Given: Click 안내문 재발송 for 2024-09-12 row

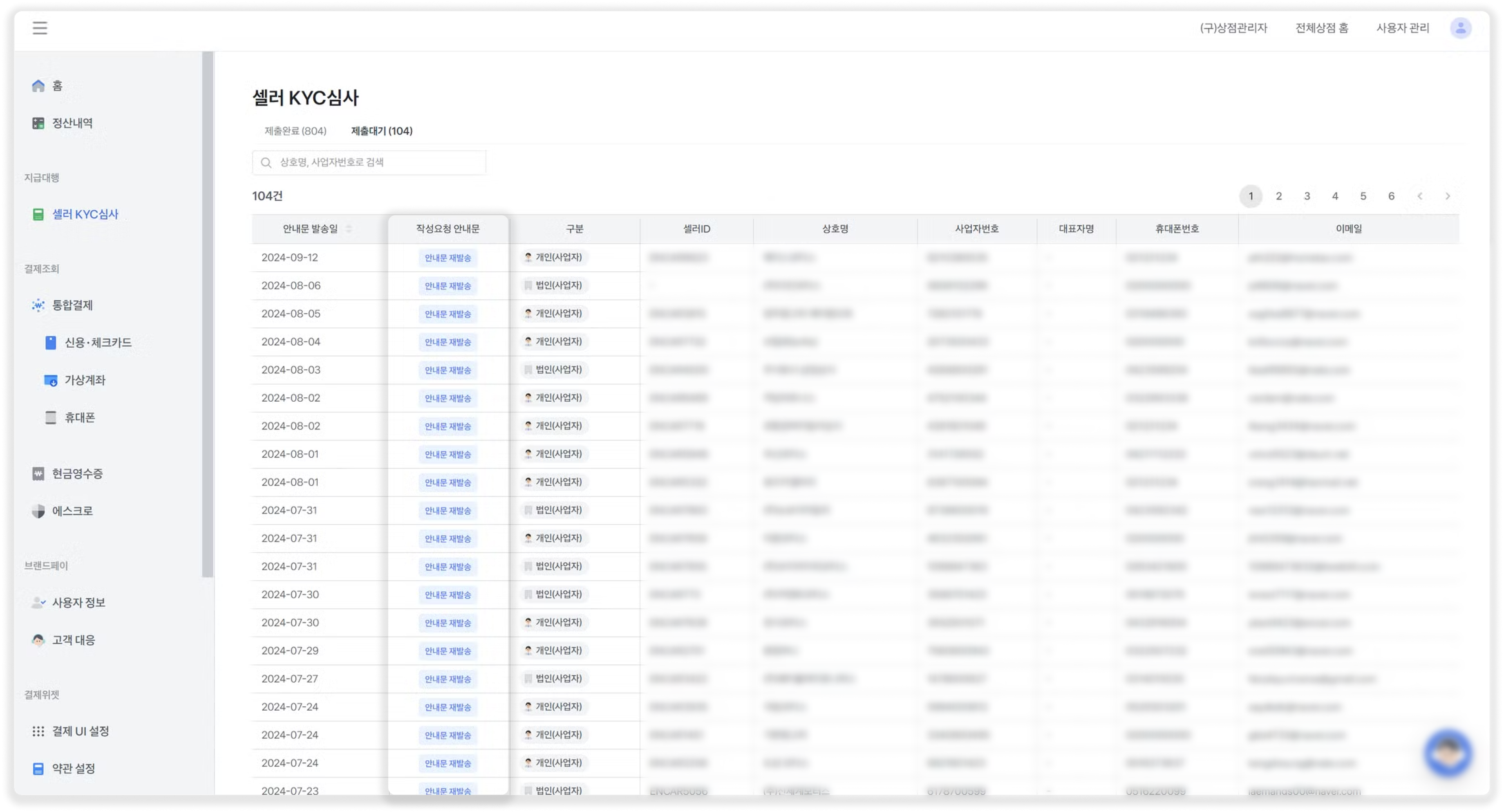Looking at the screenshot, I should click(x=448, y=258).
